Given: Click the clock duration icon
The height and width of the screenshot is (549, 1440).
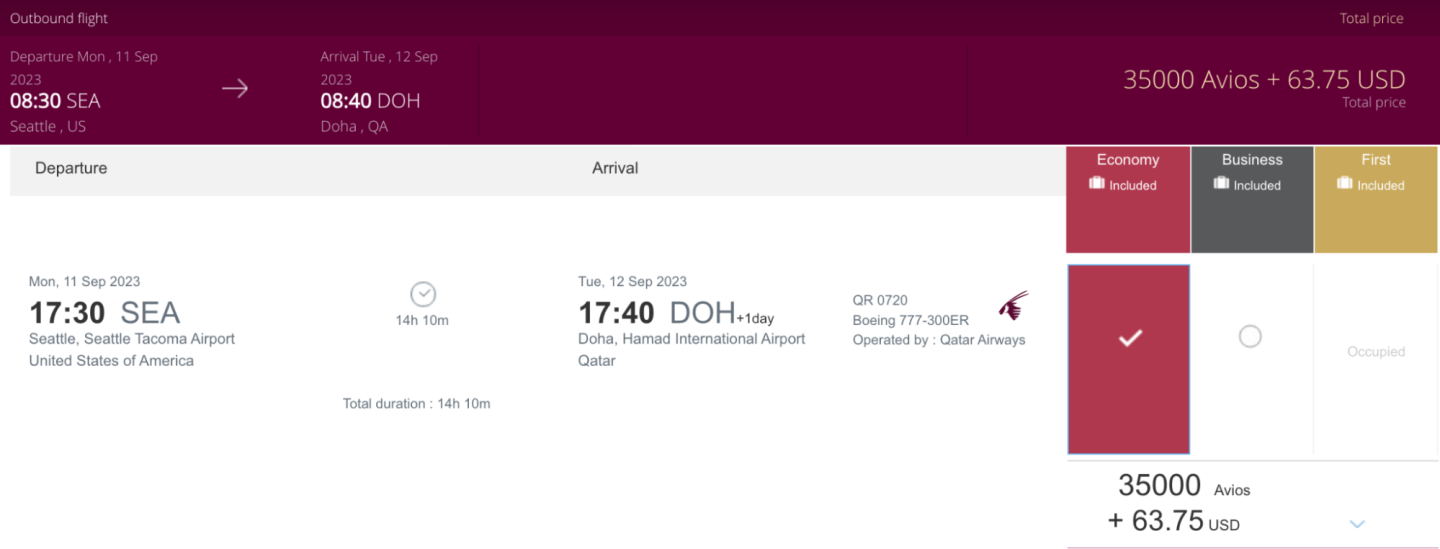Looking at the screenshot, I should pyautogui.click(x=423, y=294).
